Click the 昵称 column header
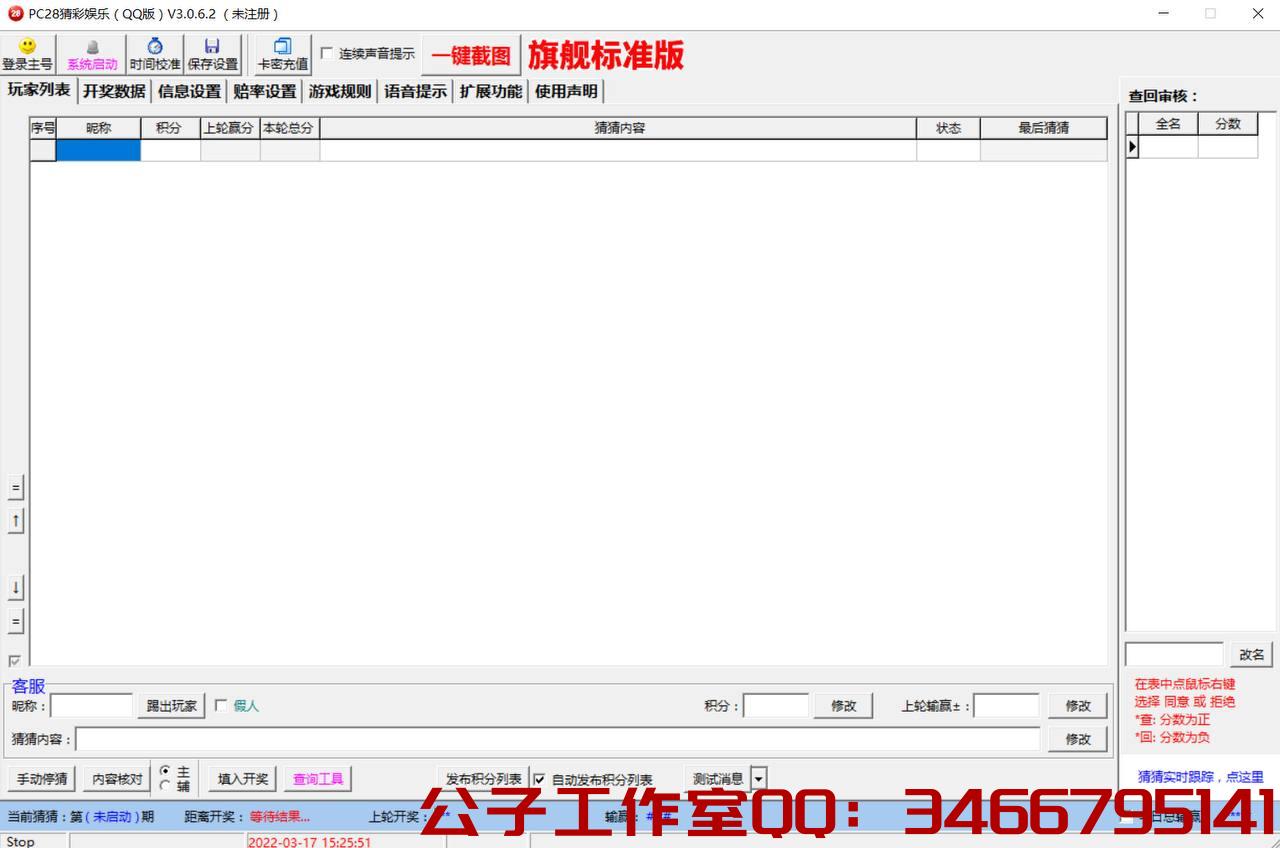The width and height of the screenshot is (1280, 848). coord(98,128)
